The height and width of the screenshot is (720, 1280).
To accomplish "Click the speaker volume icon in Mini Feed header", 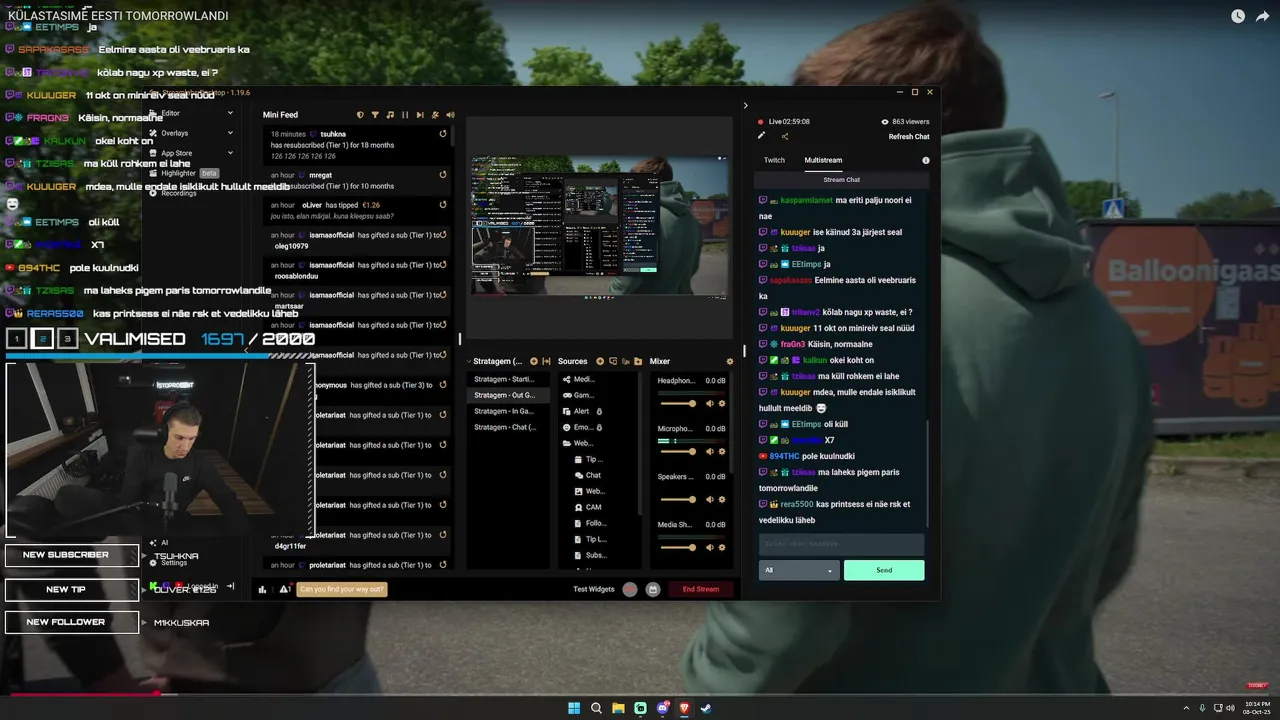I will click(449, 115).
